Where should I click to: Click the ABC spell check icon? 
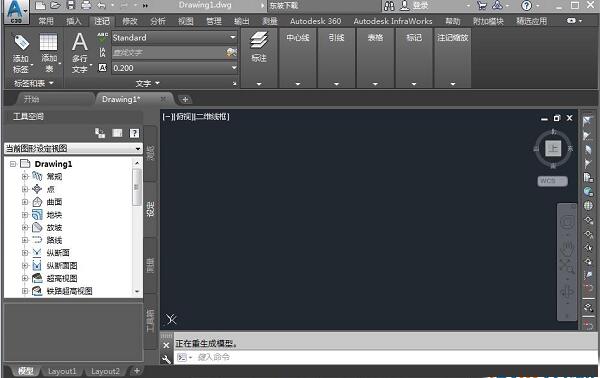point(102,37)
